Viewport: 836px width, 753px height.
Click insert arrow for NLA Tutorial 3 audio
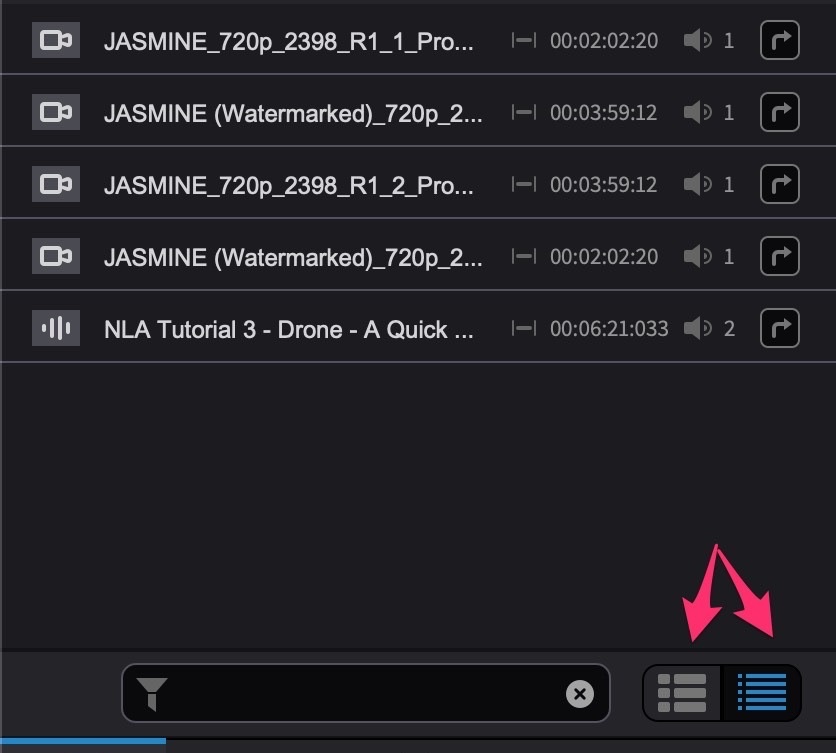click(779, 328)
